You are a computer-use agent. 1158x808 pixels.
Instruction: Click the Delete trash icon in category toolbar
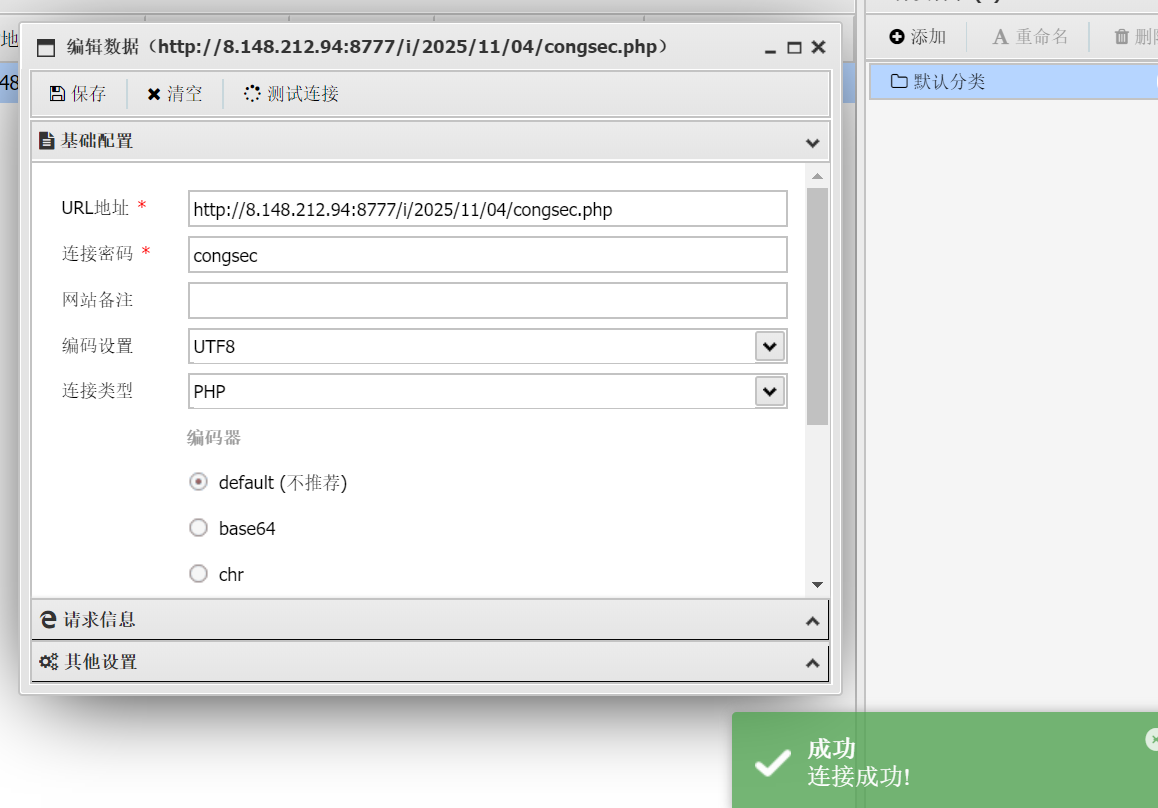(x=1122, y=37)
